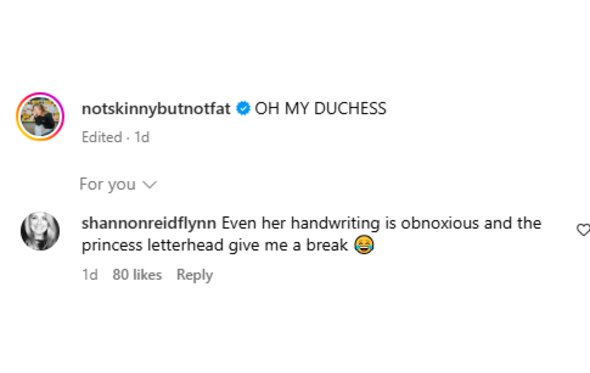Click the notskinnybutnotfat username

click(156, 109)
